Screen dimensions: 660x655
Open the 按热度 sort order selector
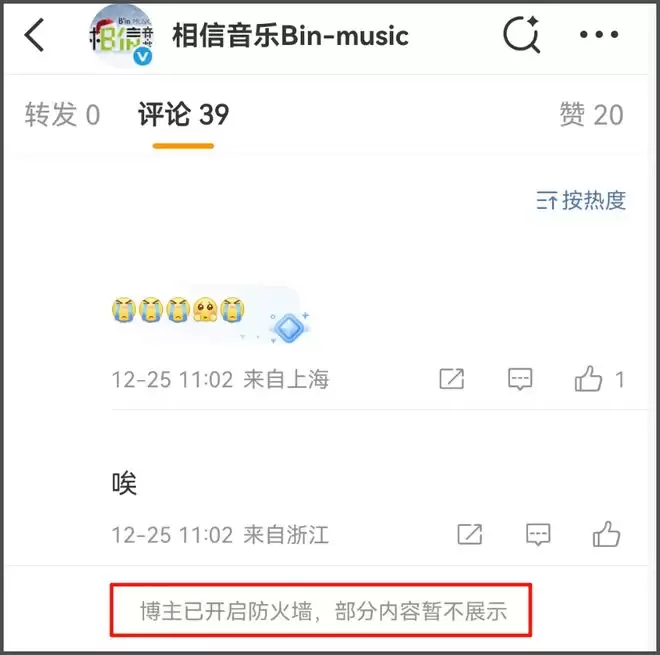click(x=581, y=200)
